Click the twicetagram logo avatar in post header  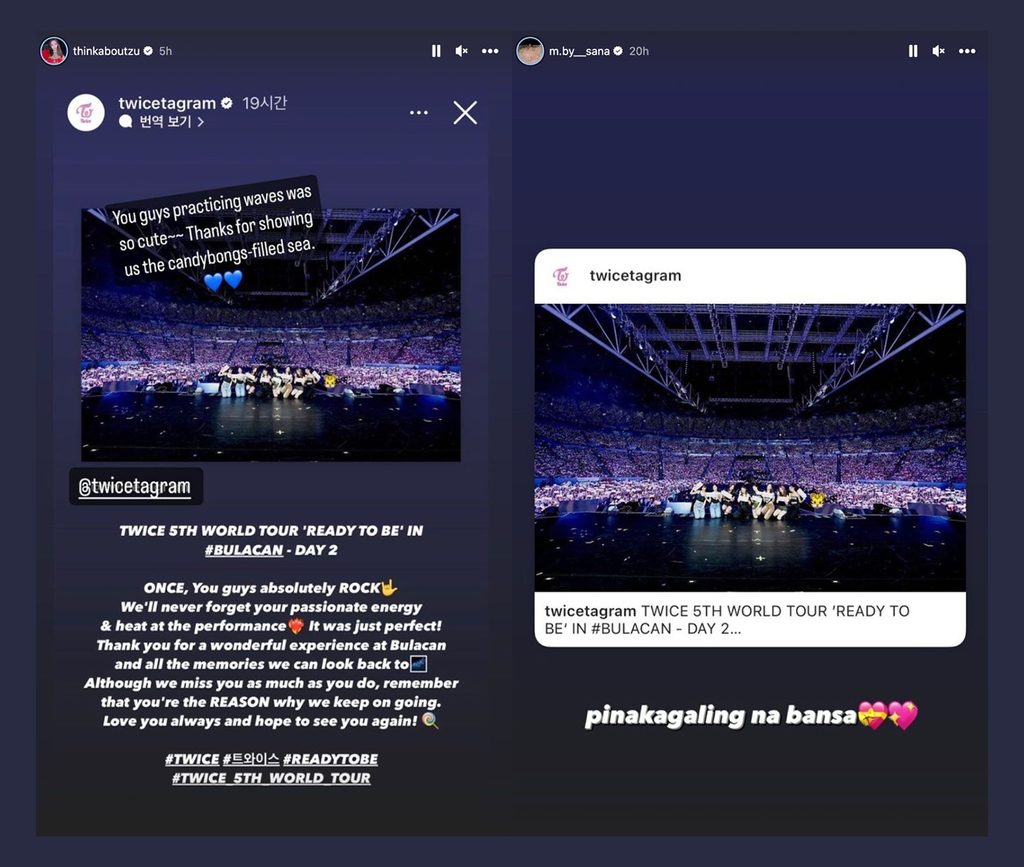[86, 112]
